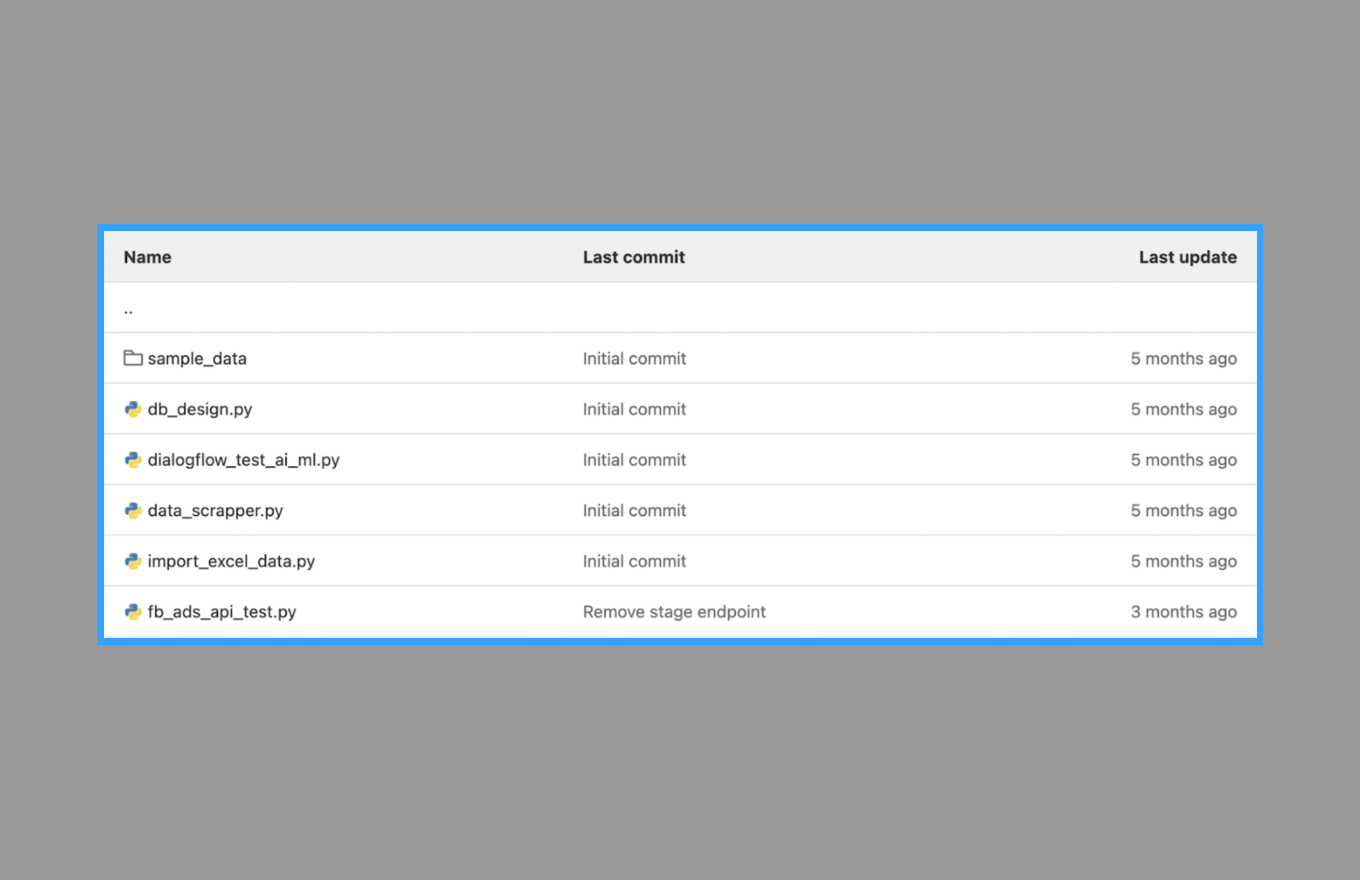The image size is (1360, 880).
Task: Go to parent directory via the two dots
Action: pyautogui.click(x=129, y=309)
